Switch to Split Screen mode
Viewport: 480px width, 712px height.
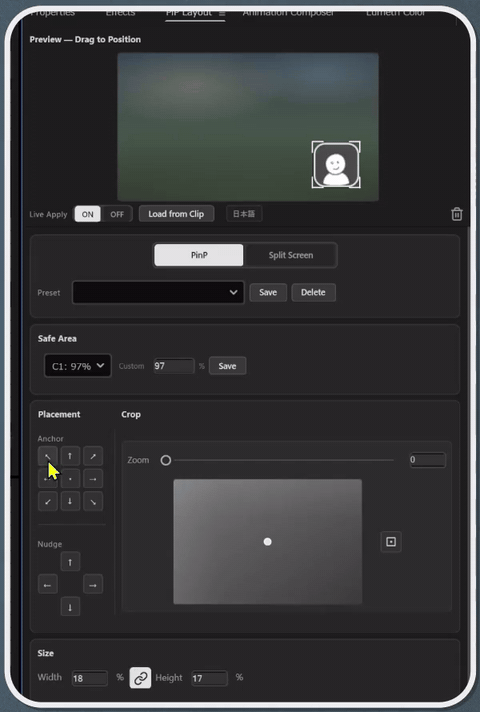(x=291, y=255)
